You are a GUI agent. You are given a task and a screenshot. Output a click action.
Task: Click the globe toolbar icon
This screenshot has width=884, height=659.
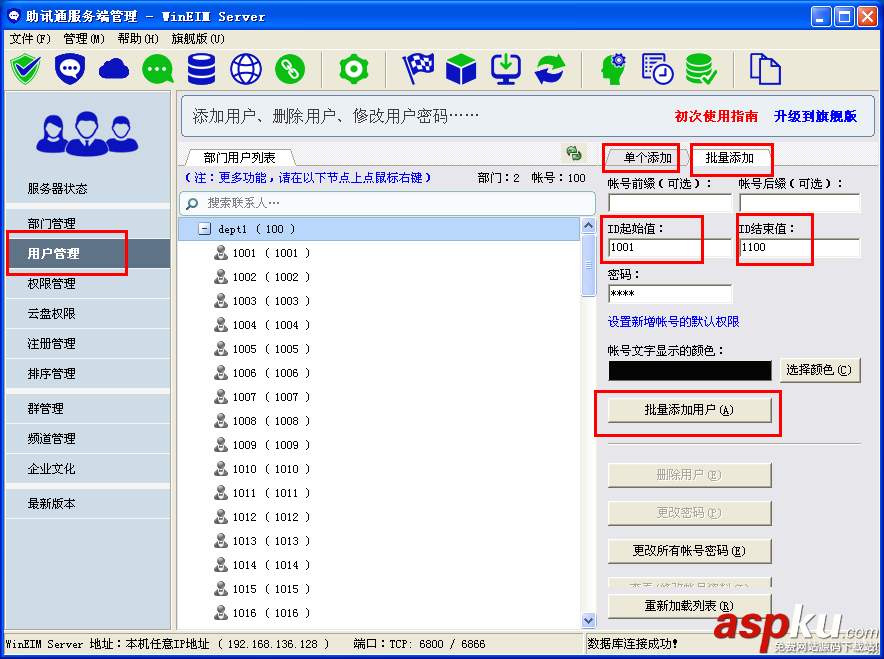(245, 70)
